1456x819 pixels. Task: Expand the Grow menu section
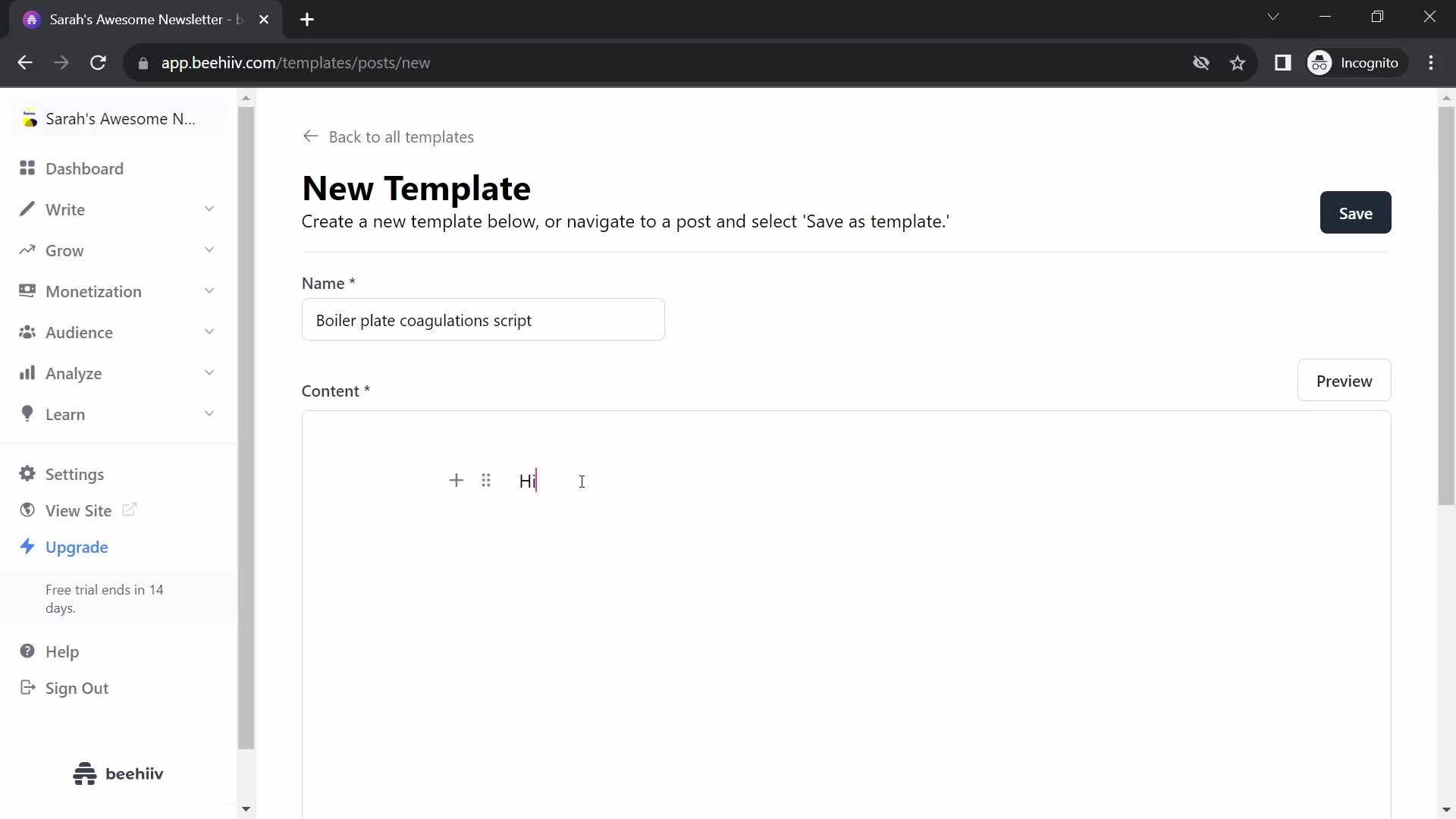64,250
